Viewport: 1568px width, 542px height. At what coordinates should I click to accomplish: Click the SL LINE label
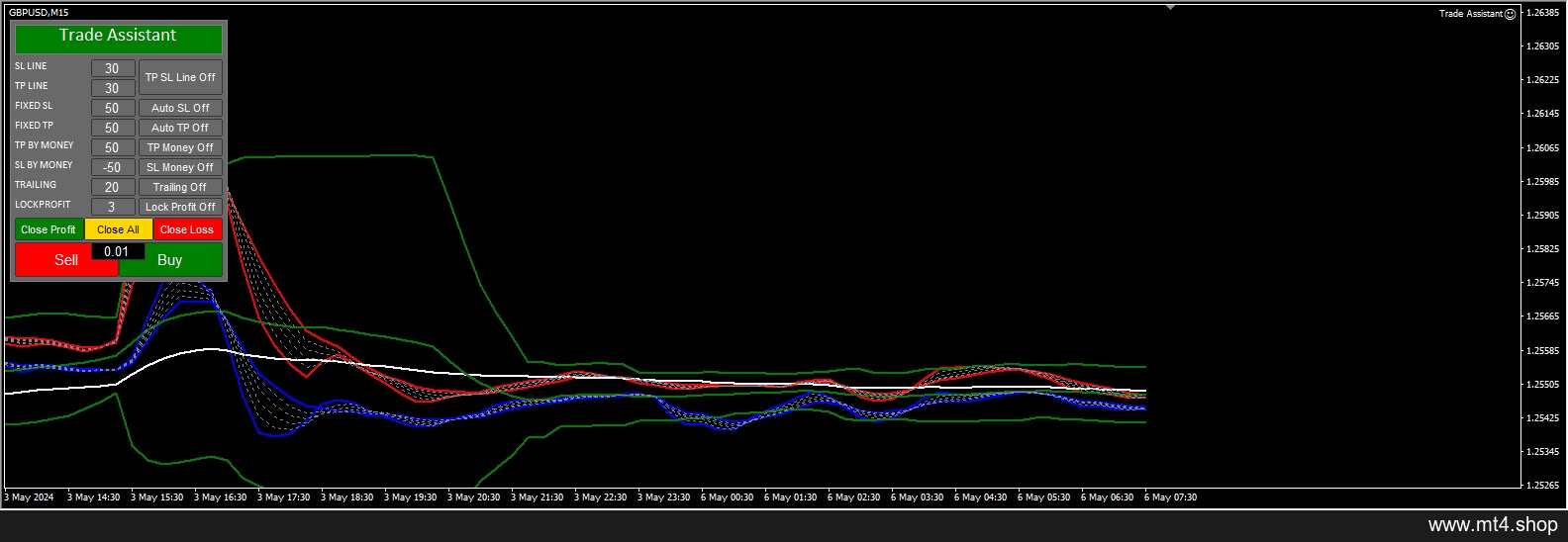pyautogui.click(x=31, y=66)
